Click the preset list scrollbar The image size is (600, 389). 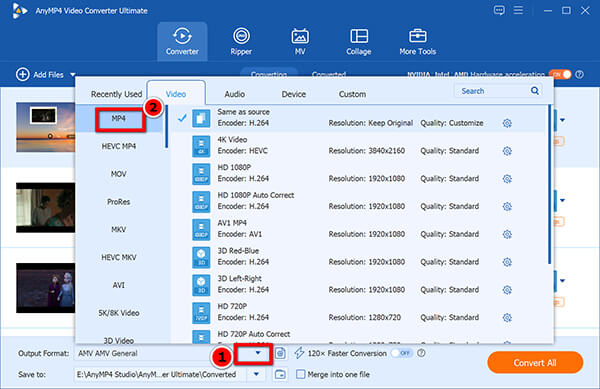[x=549, y=184]
